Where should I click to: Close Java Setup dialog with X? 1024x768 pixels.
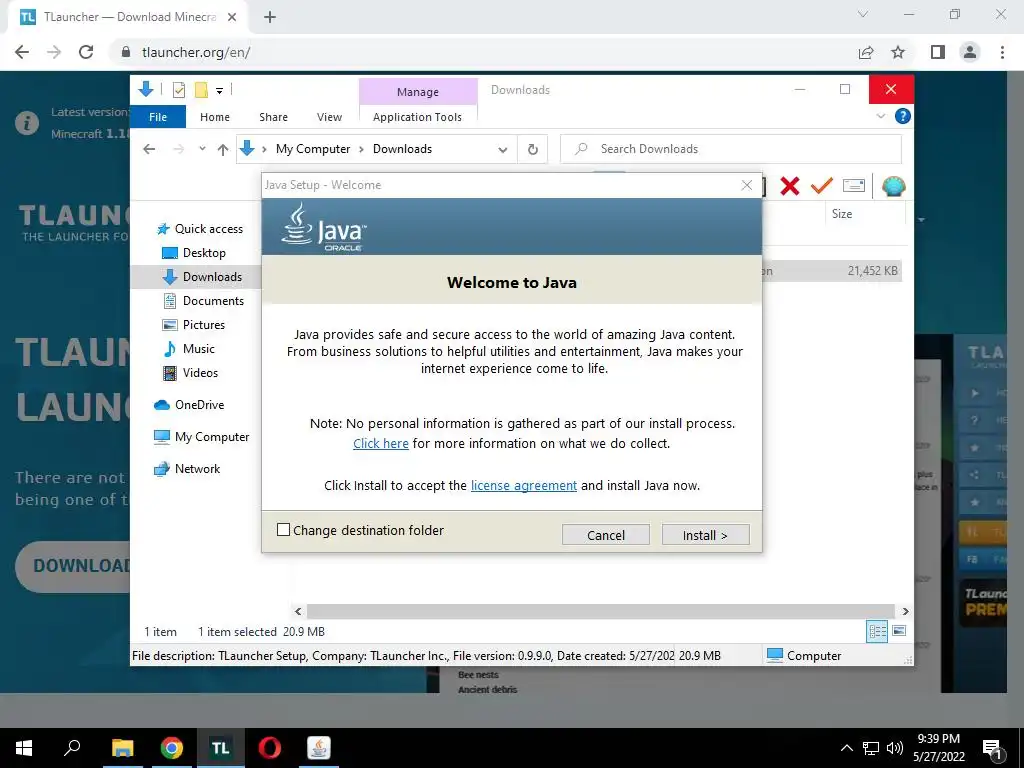[747, 185]
